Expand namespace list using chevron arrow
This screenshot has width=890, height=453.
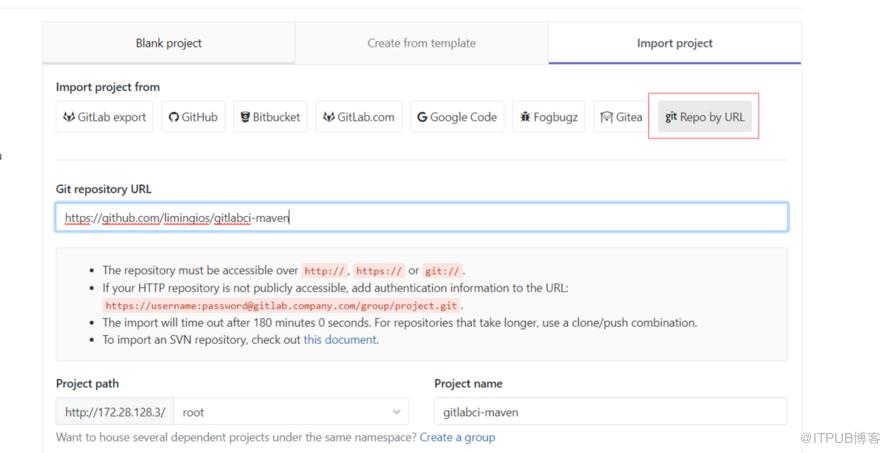pos(397,412)
